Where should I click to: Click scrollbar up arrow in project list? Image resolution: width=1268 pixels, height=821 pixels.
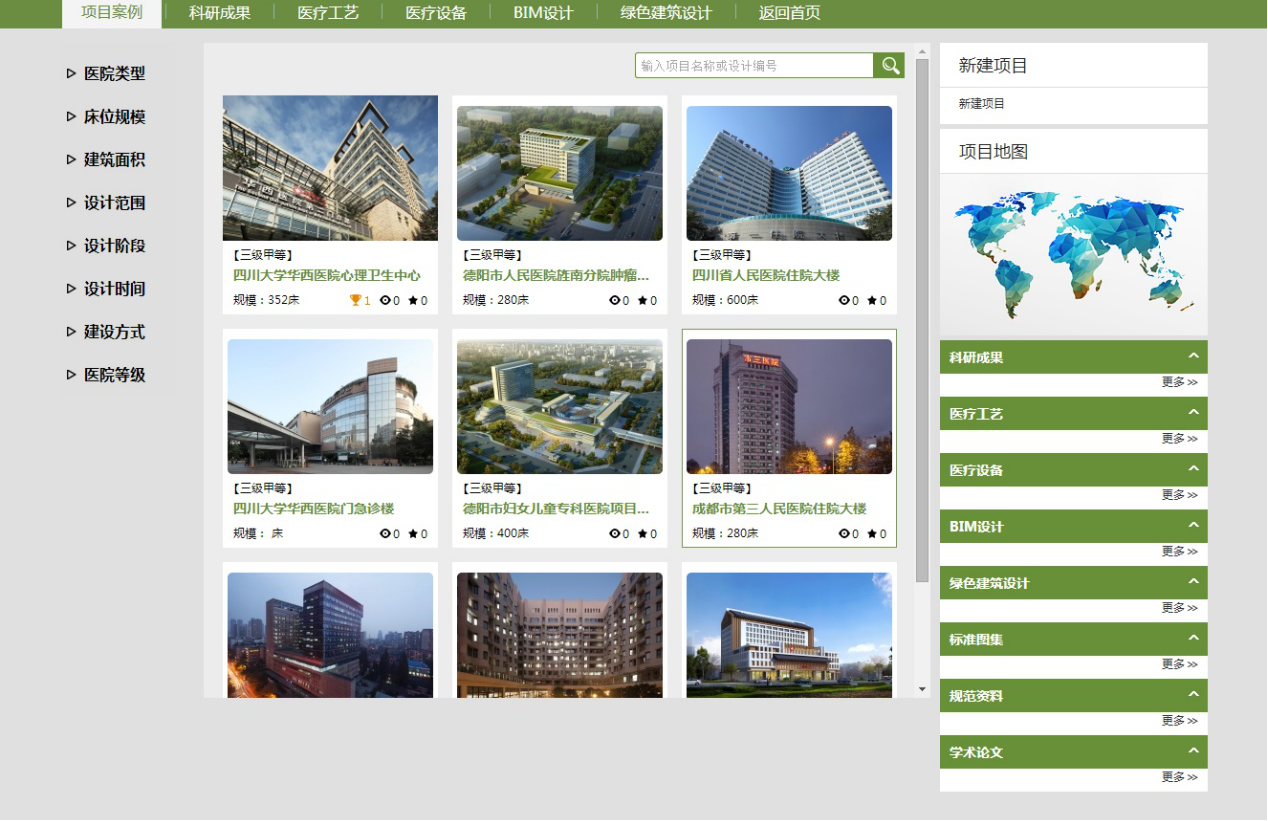pyautogui.click(x=922, y=50)
